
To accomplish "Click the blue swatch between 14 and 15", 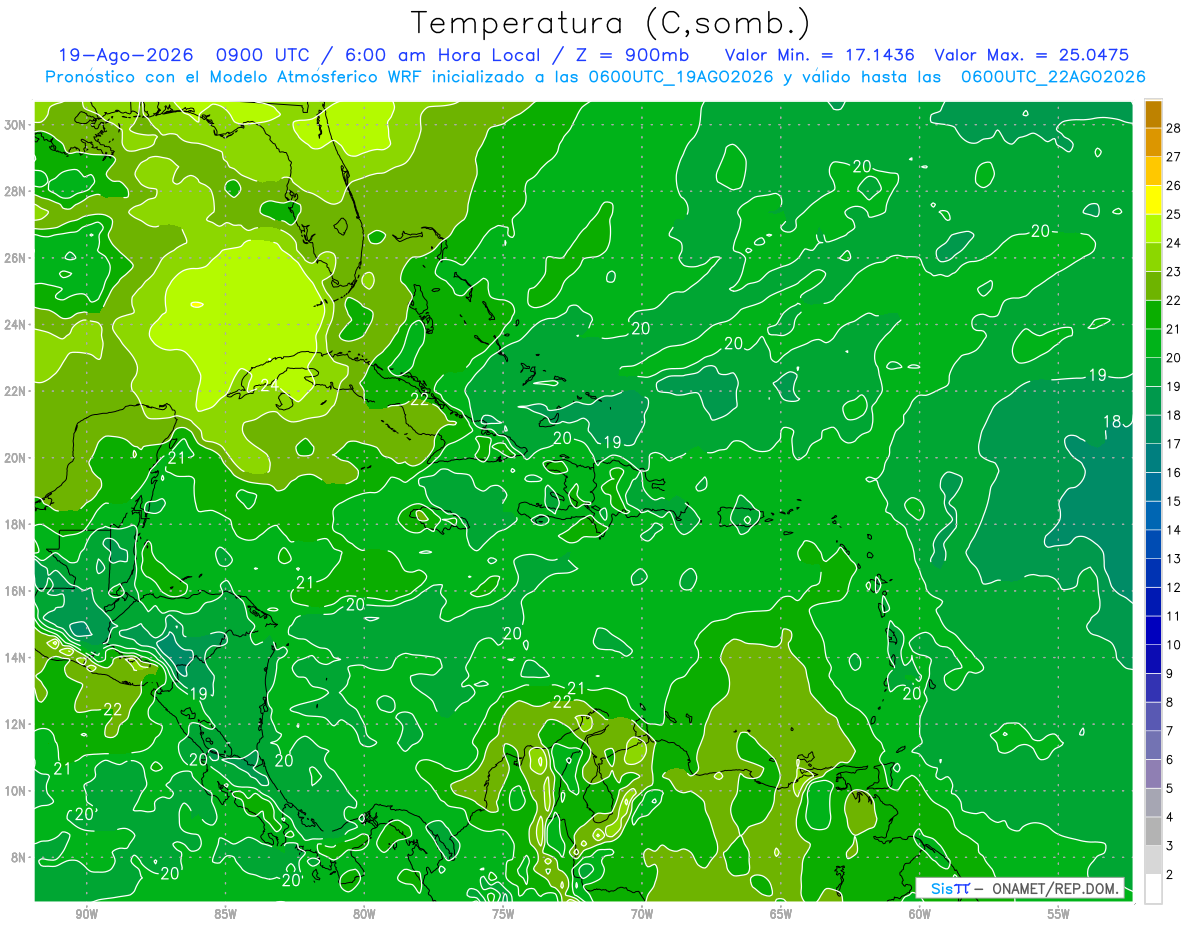I will coord(1153,515).
